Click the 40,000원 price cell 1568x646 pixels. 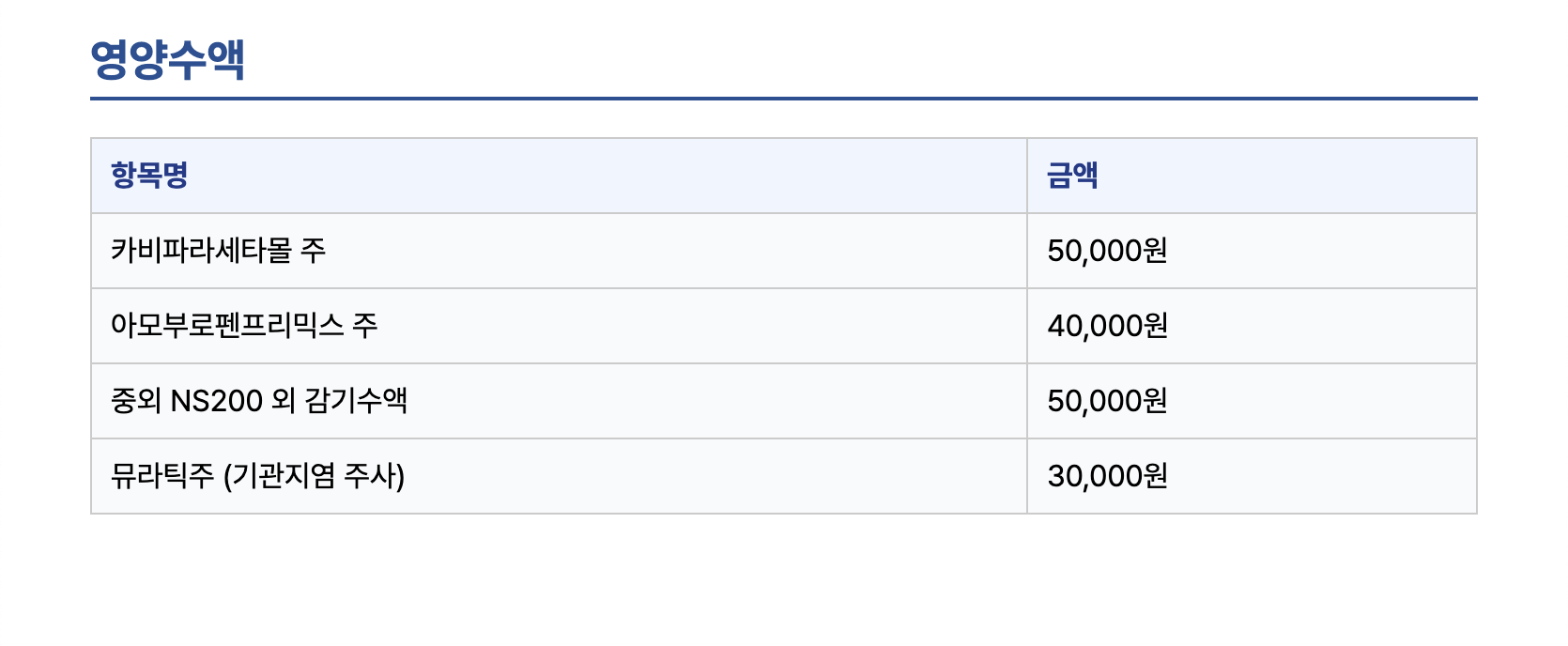1107,326
